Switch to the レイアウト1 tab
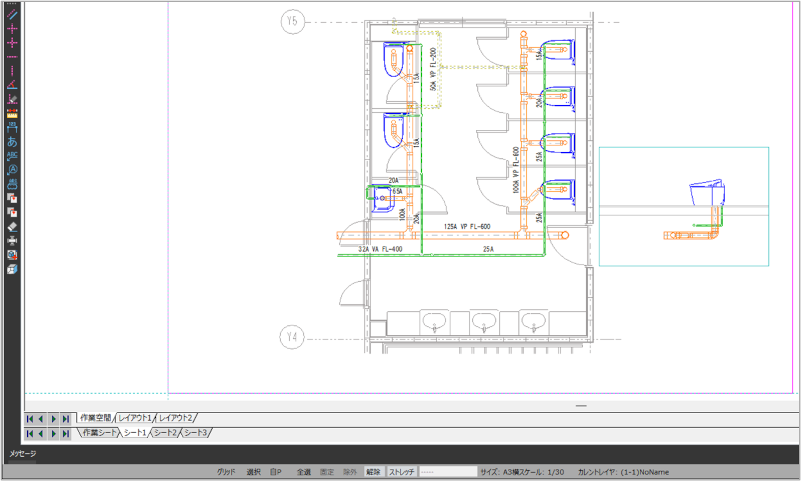This screenshot has width=801, height=481. click(135, 418)
